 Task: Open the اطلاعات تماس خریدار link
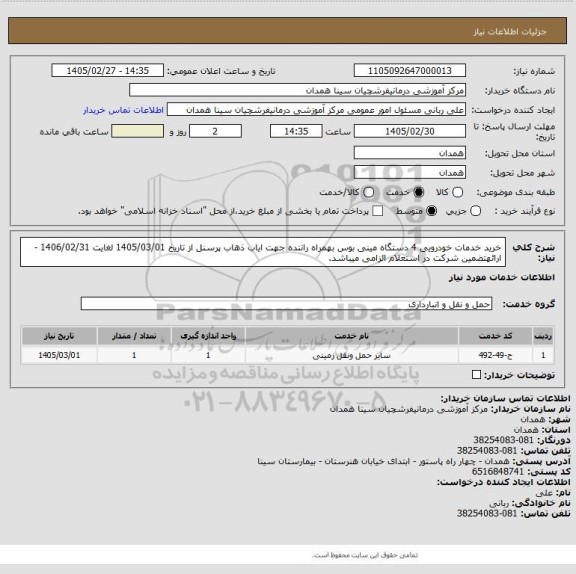click(x=123, y=110)
